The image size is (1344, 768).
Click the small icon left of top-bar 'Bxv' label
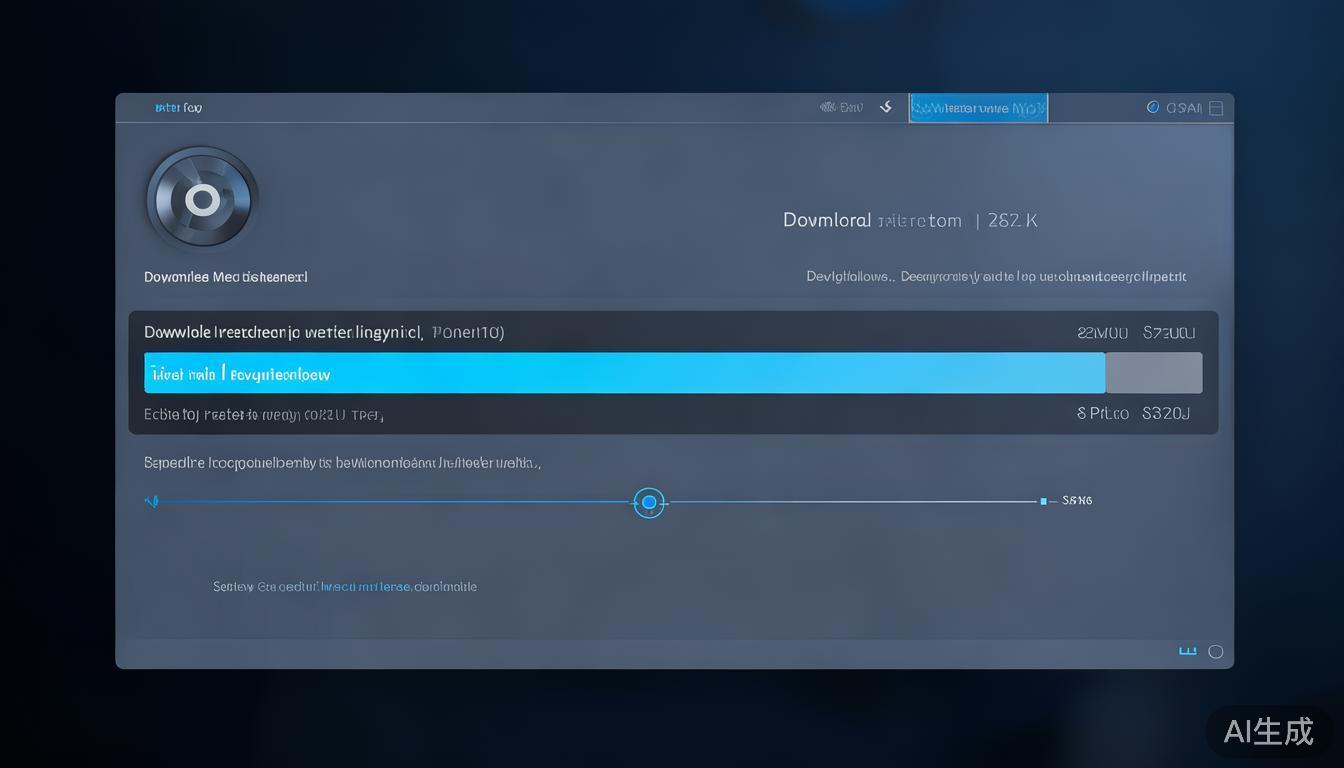[827, 107]
